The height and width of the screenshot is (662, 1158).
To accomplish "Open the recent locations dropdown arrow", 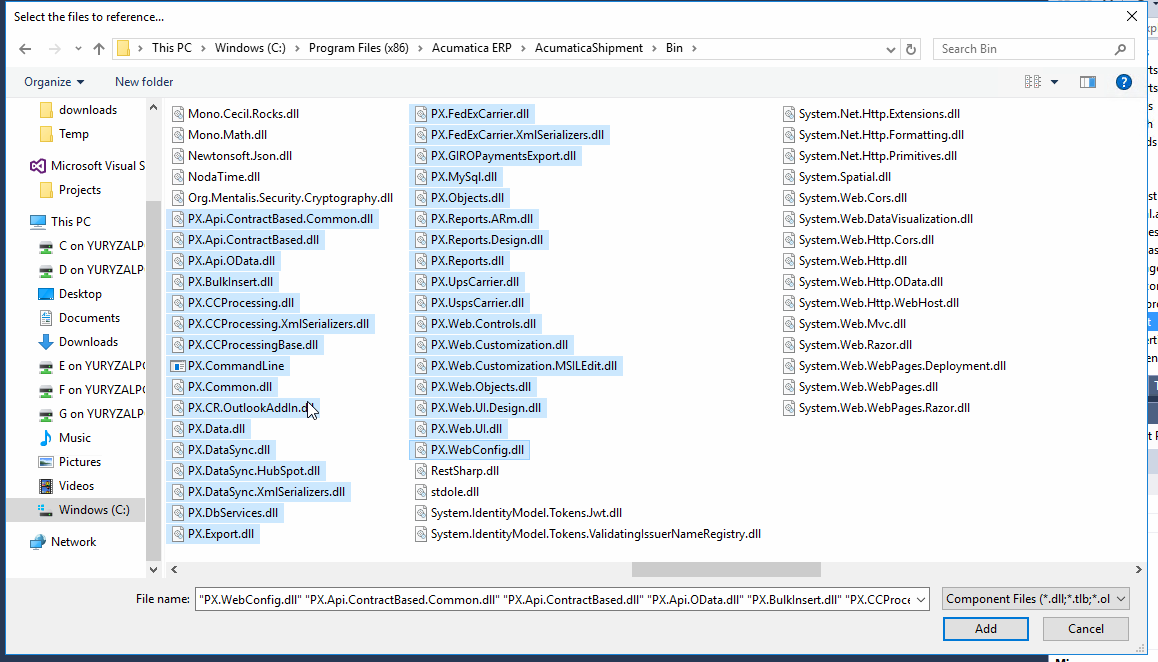I will (x=78, y=49).
